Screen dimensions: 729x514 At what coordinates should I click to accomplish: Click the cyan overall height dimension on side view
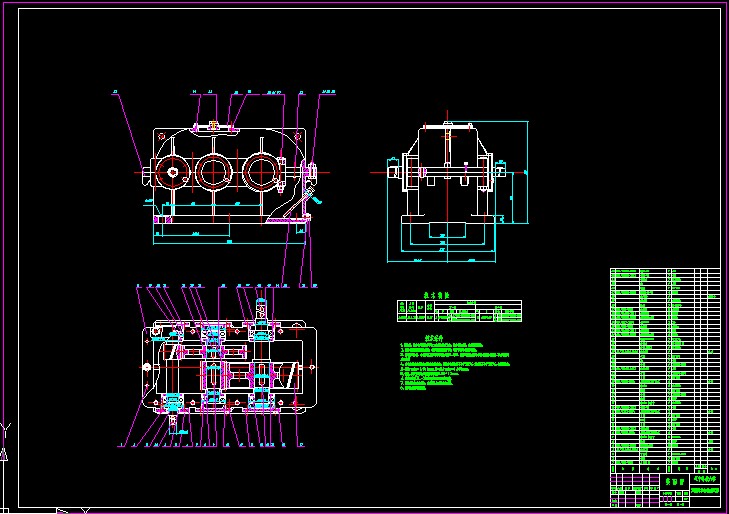527,172
